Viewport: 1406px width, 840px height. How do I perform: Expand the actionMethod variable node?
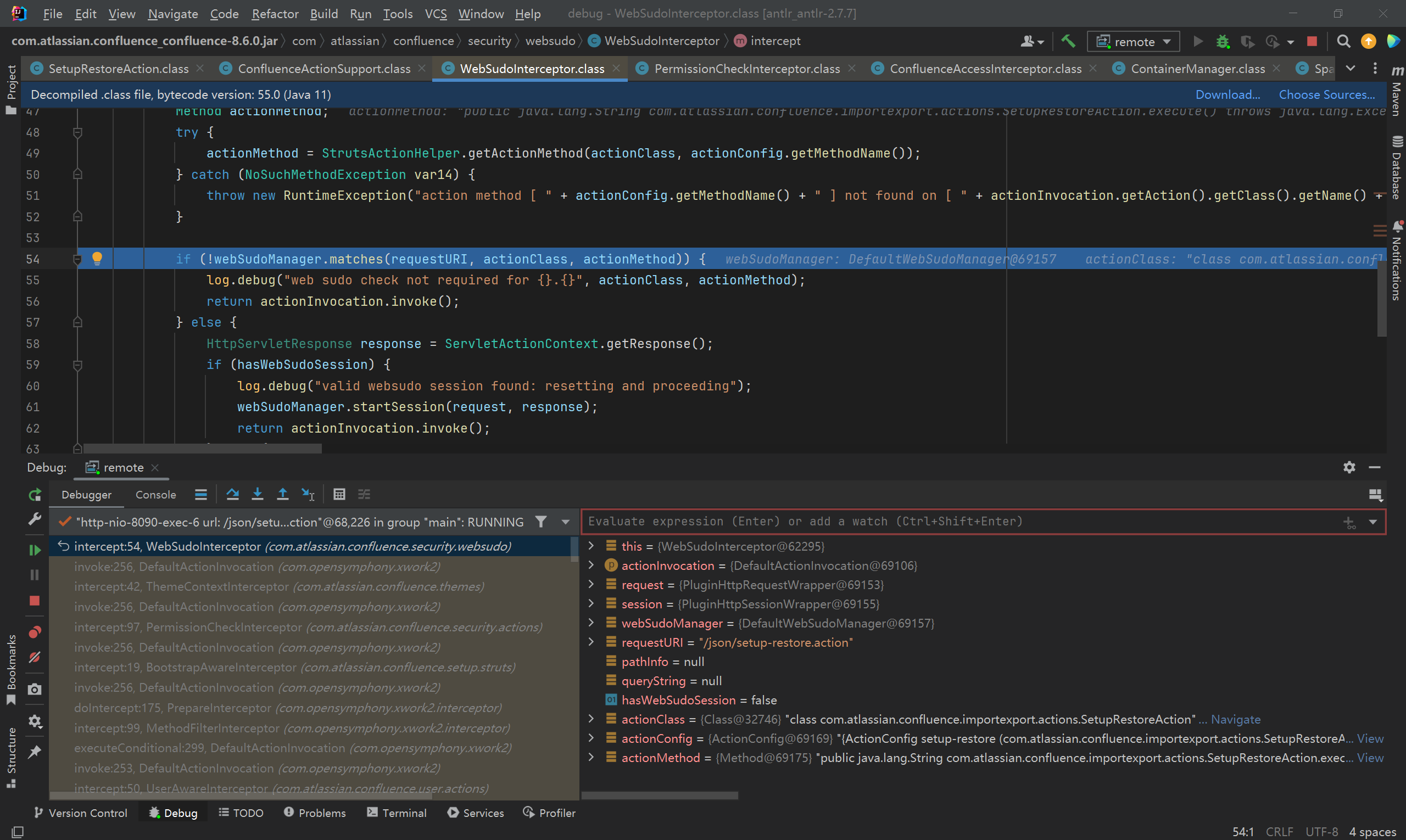tap(590, 757)
